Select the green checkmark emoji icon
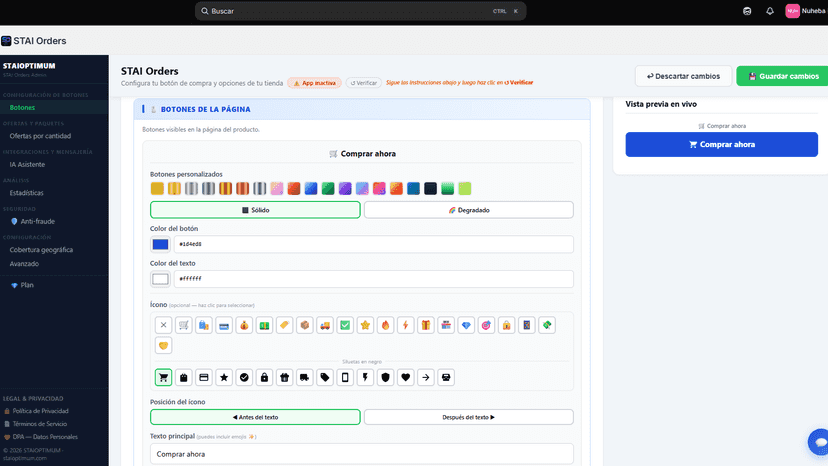The height and width of the screenshot is (466, 828). [345, 325]
